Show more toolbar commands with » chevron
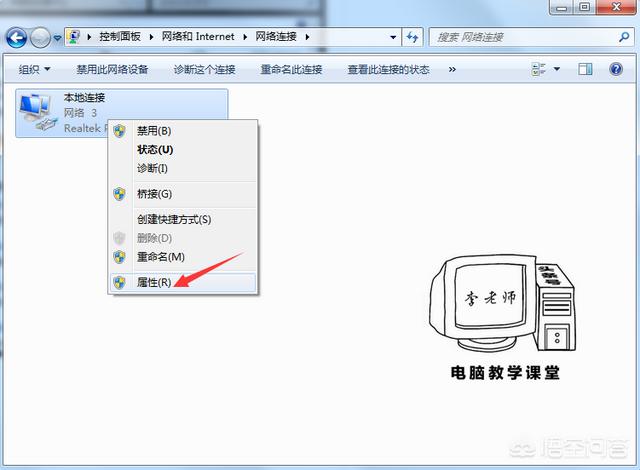 tap(452, 69)
